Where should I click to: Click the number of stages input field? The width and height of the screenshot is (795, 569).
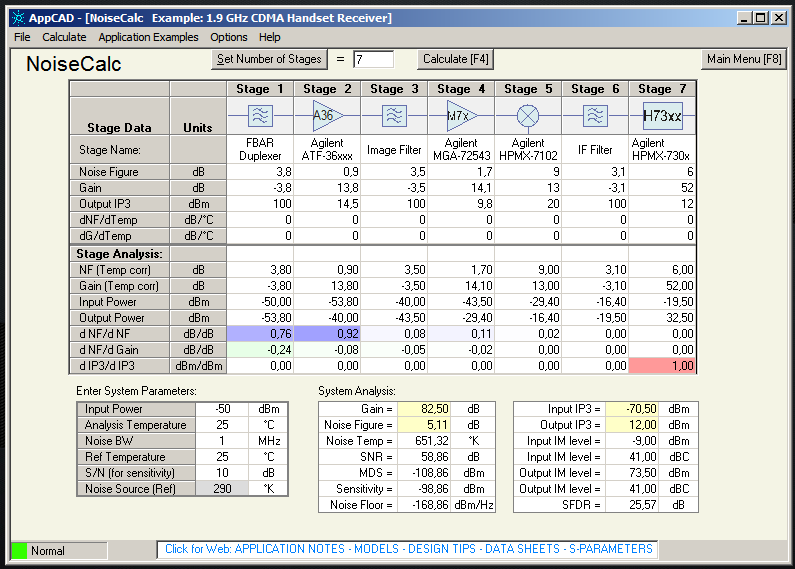click(374, 59)
